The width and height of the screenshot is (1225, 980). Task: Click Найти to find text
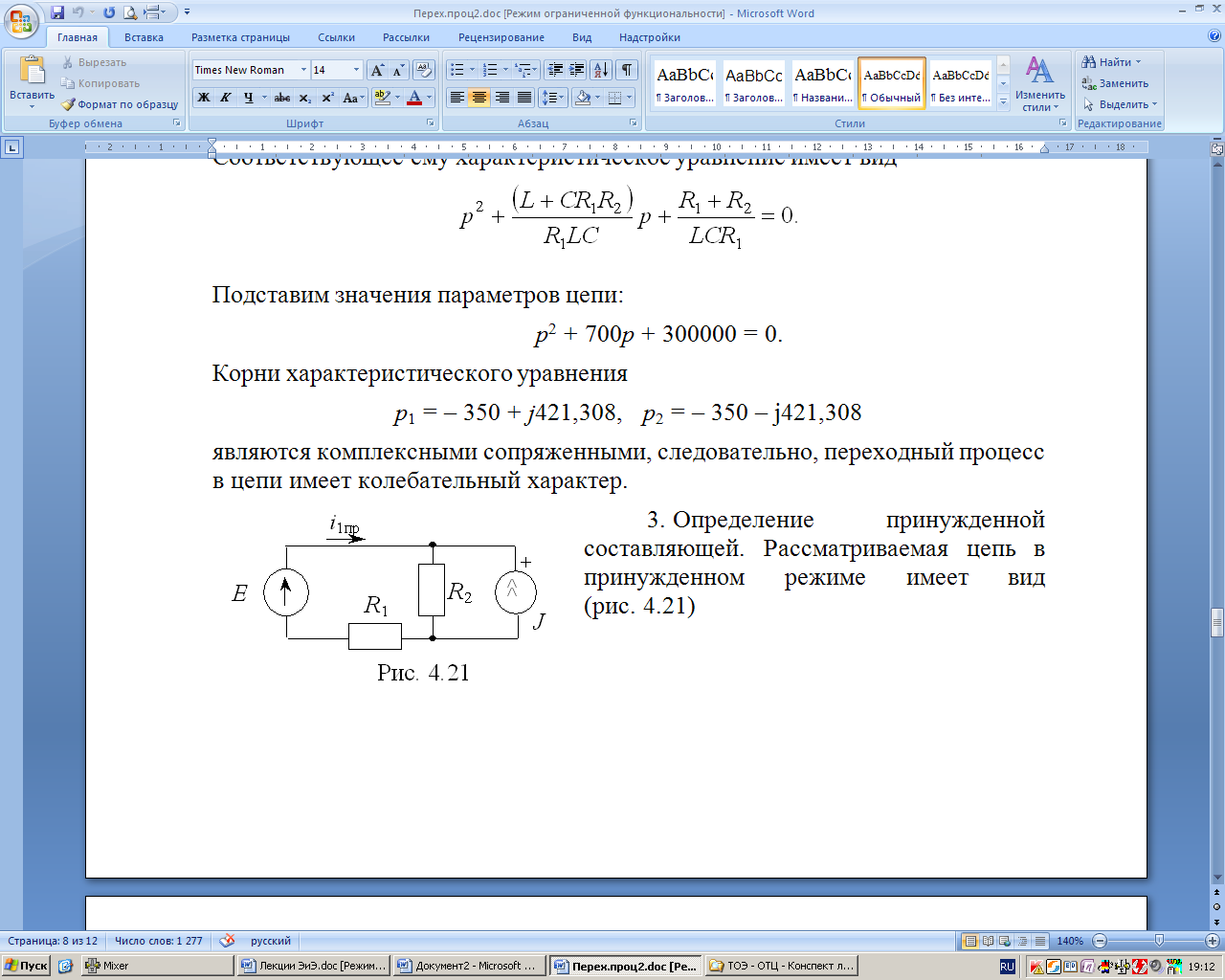(1112, 62)
